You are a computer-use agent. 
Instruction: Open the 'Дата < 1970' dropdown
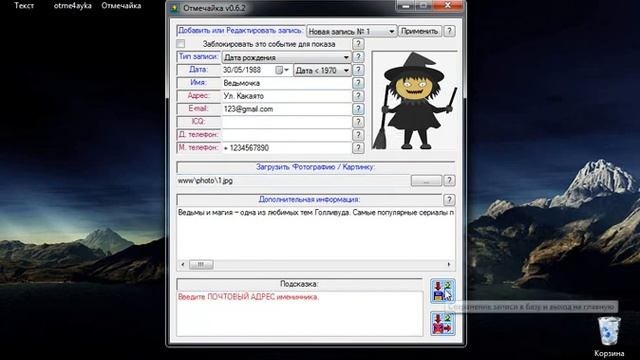322,70
